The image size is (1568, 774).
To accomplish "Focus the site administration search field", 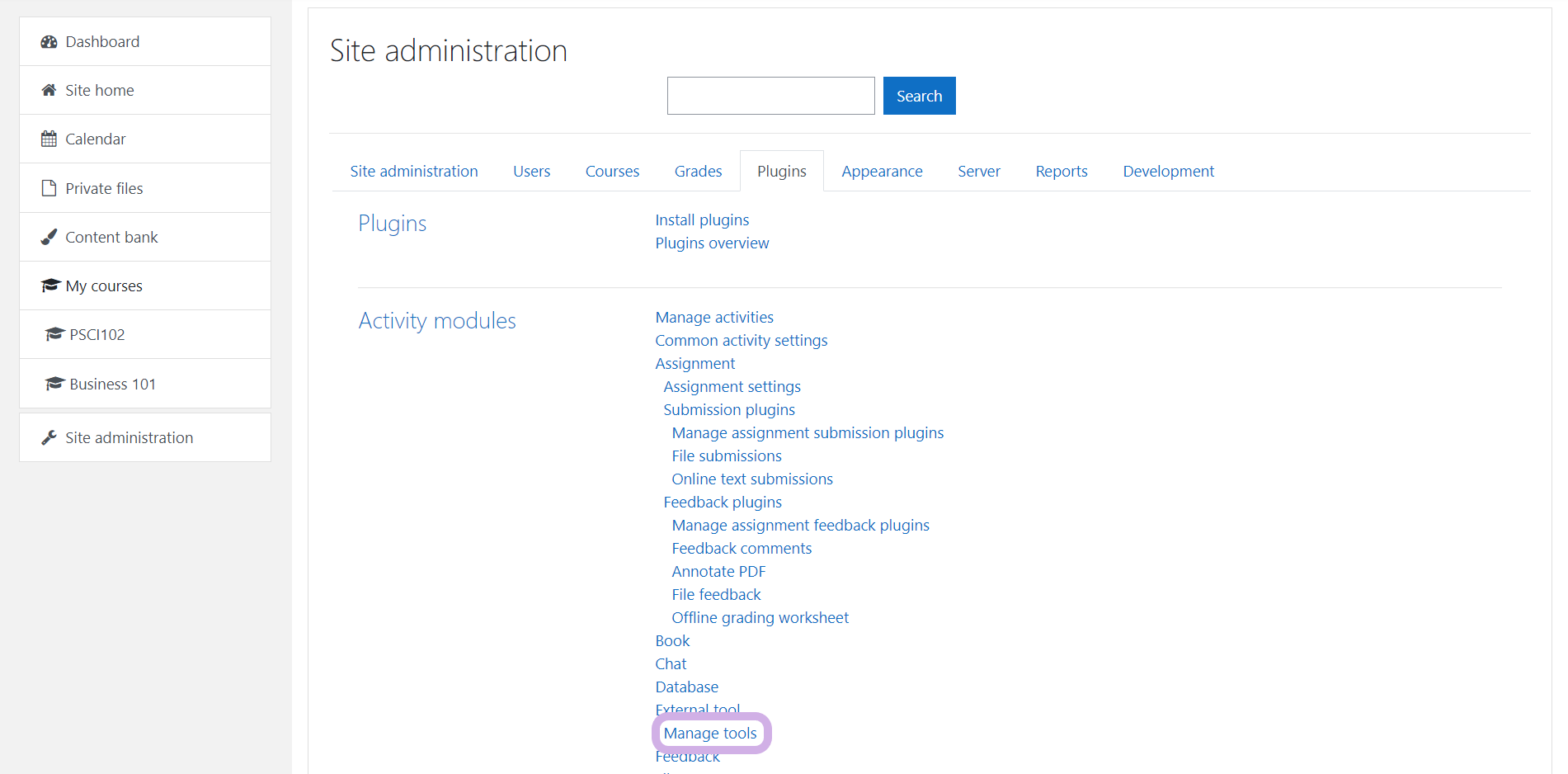I will click(770, 96).
